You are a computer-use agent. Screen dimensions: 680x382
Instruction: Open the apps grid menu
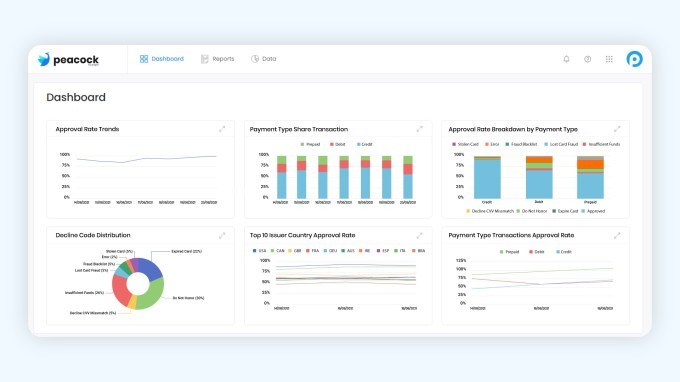point(609,59)
